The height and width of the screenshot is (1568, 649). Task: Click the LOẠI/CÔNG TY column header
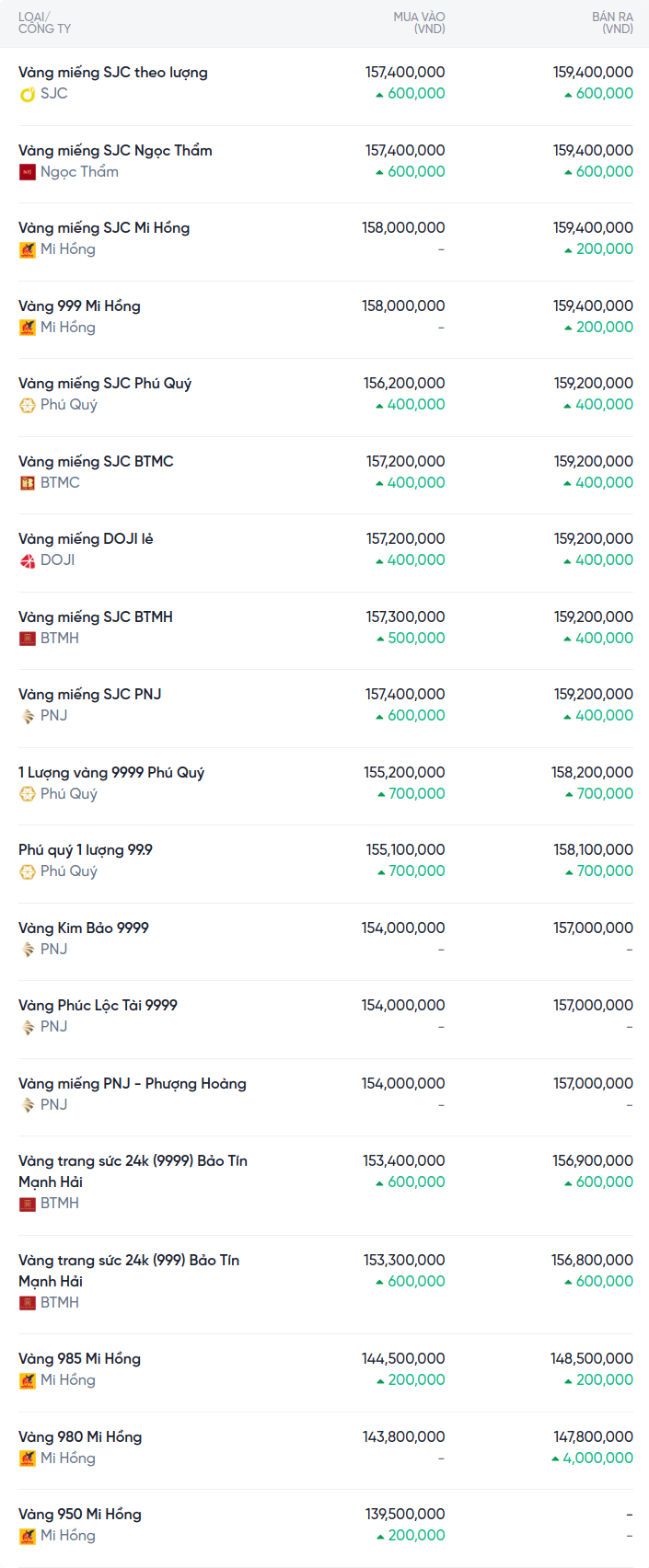click(44, 23)
